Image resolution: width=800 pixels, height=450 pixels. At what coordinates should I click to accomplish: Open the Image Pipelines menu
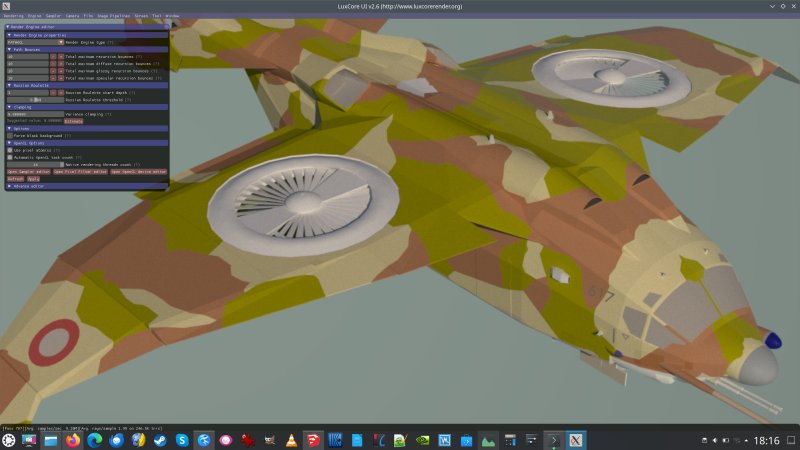pos(113,16)
